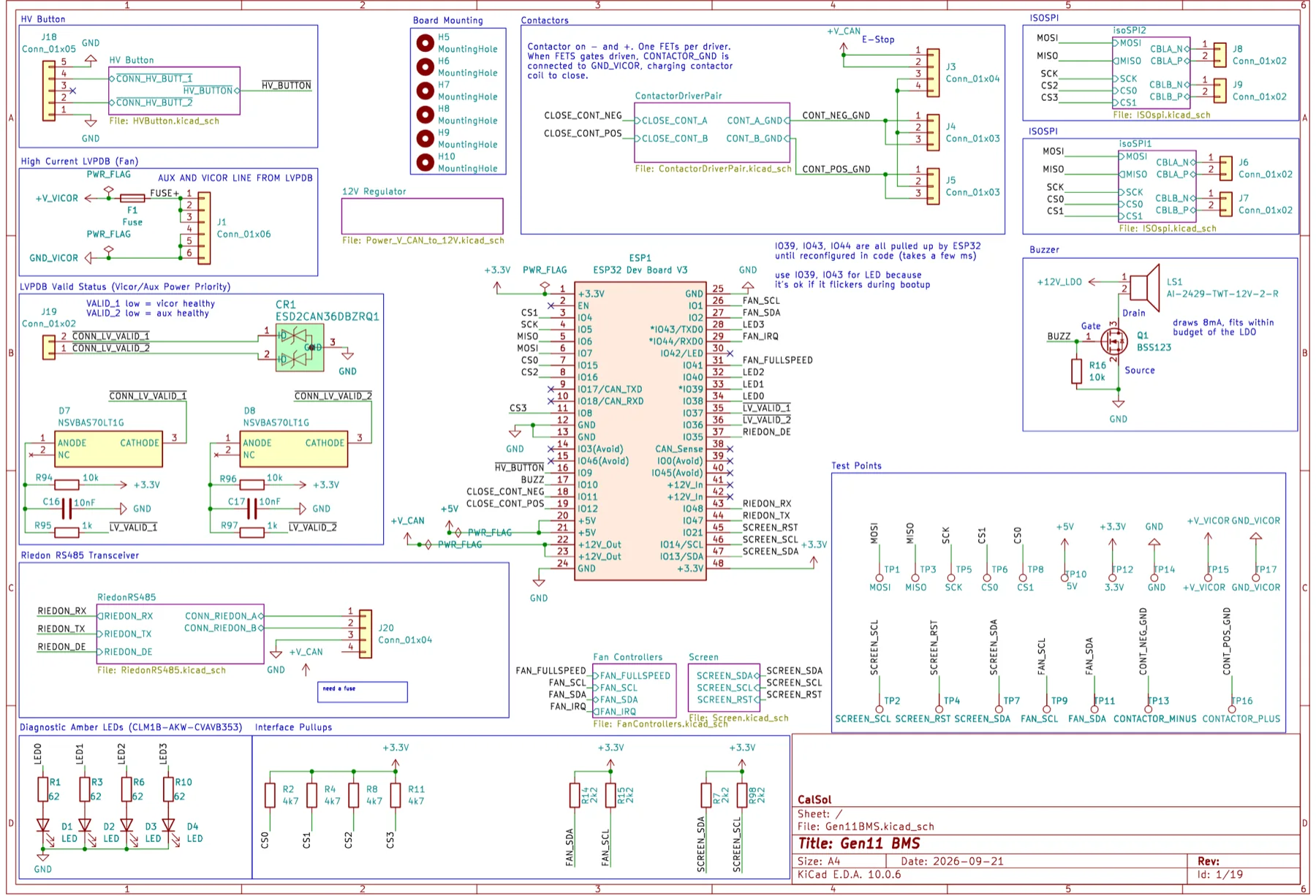Open the Fan Controllers sheet block
Image resolution: width=1316 pixels, height=896 pixels.
tap(635, 691)
